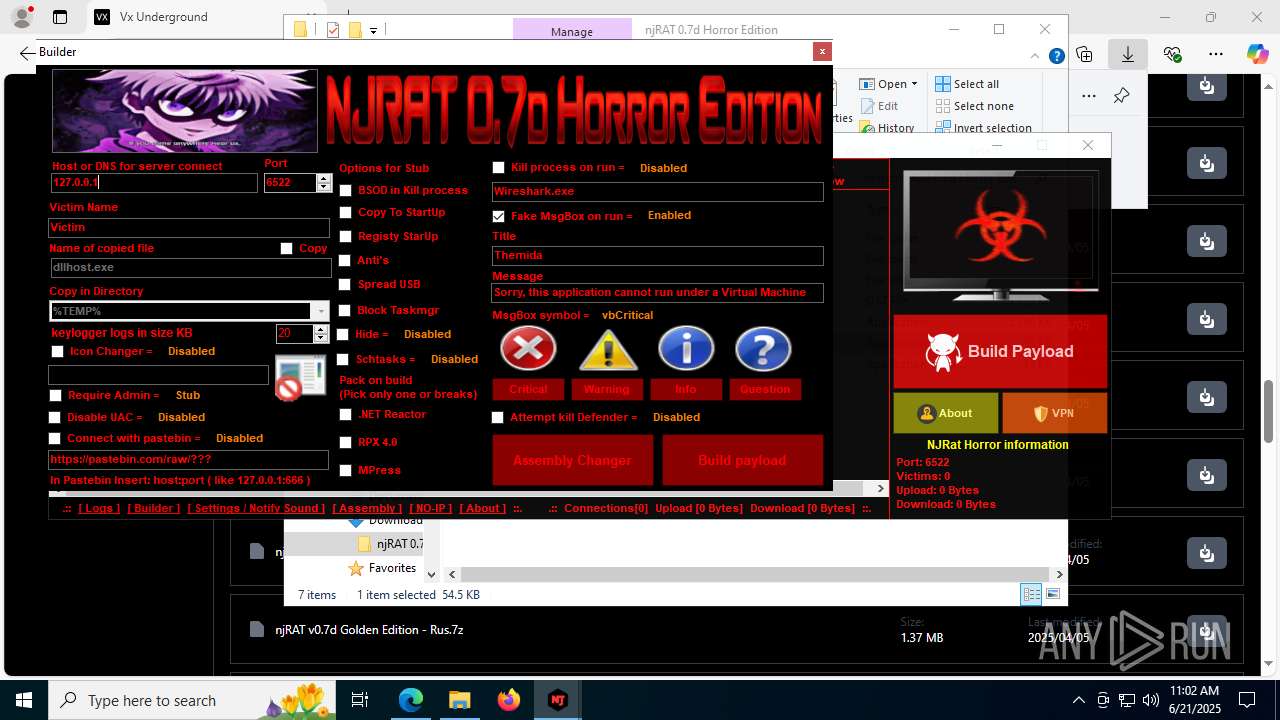Launch Firefox from the taskbar
The height and width of the screenshot is (720, 1280).
(508, 700)
